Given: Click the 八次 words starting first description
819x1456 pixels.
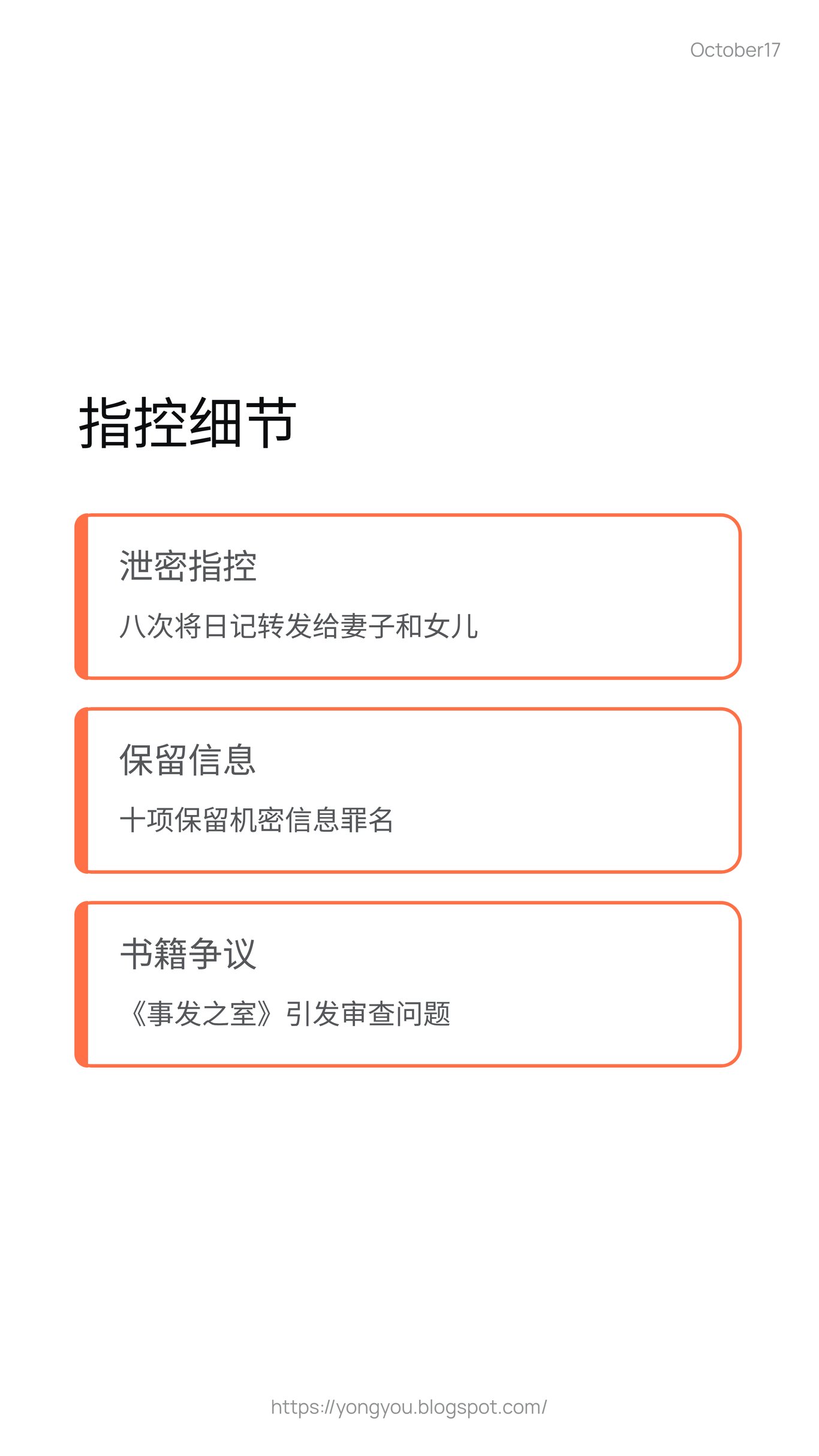Looking at the screenshot, I should (146, 626).
